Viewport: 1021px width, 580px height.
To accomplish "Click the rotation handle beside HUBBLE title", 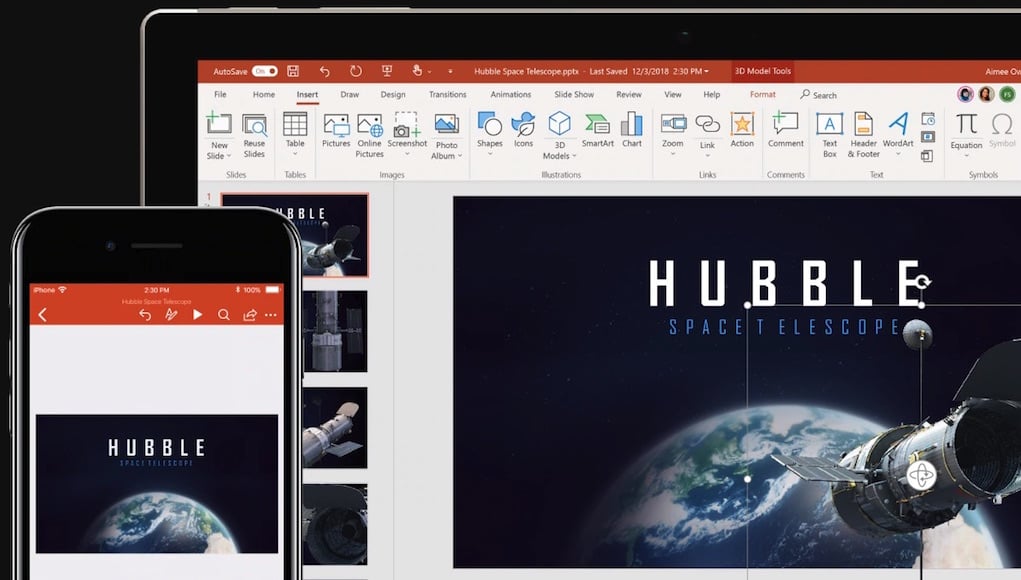I will (923, 282).
